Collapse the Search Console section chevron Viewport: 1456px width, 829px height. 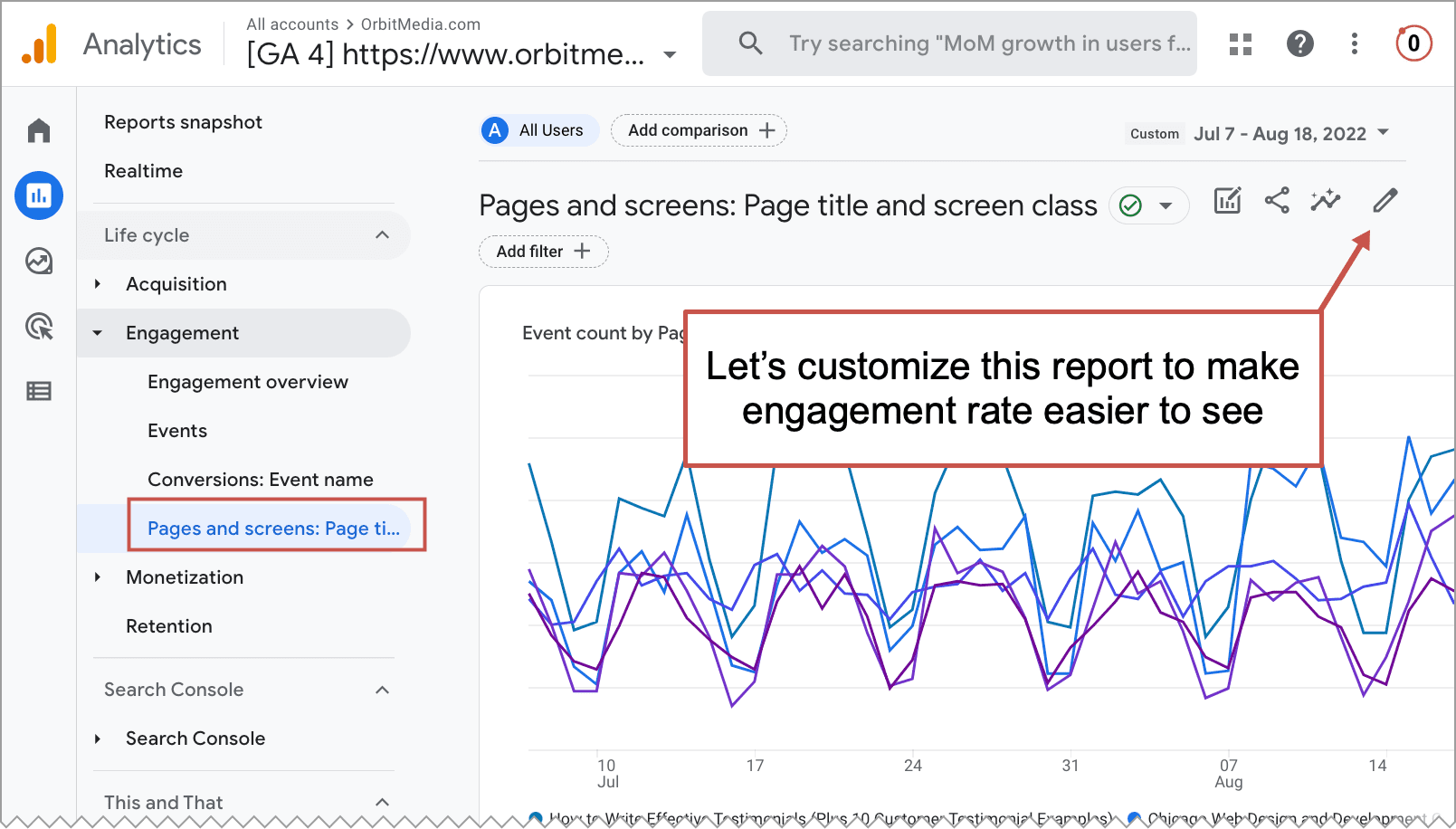click(382, 690)
